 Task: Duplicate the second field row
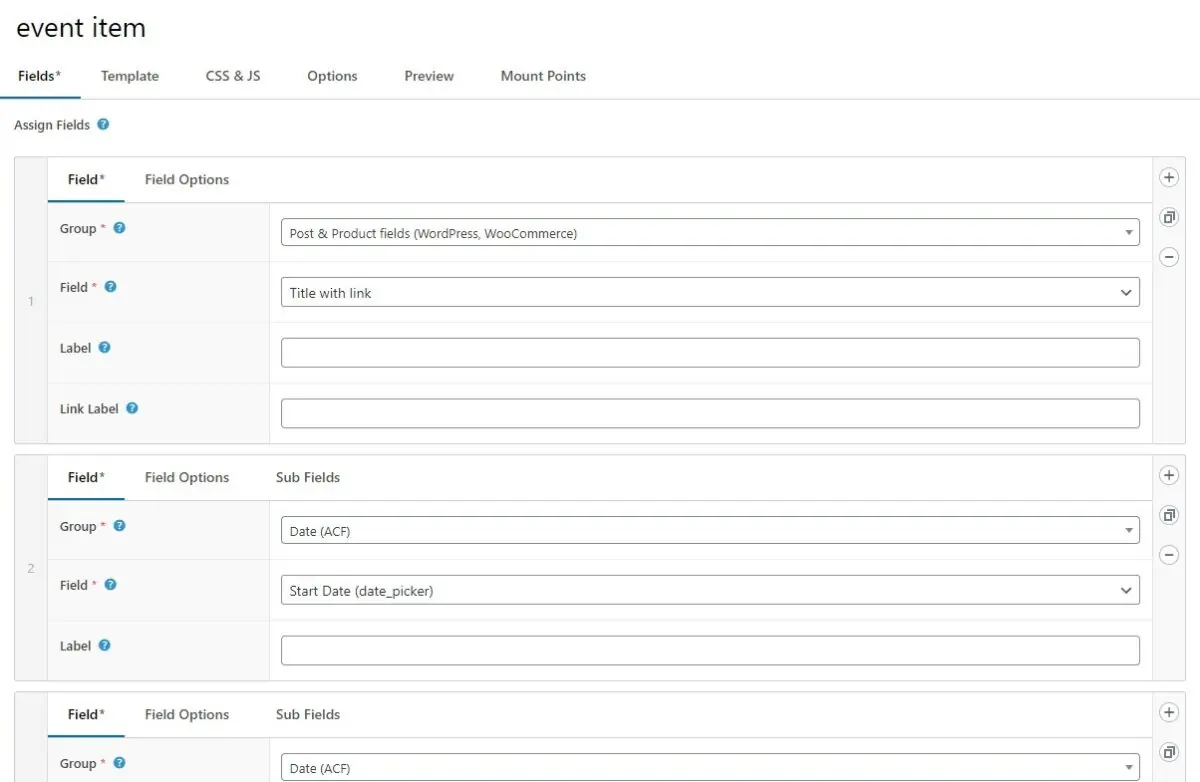pyautogui.click(x=1169, y=515)
